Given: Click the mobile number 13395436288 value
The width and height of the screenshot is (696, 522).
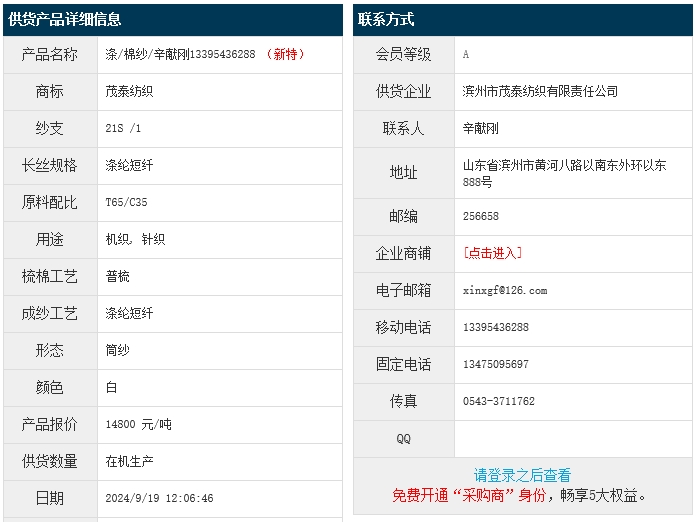Looking at the screenshot, I should pyautogui.click(x=496, y=327).
